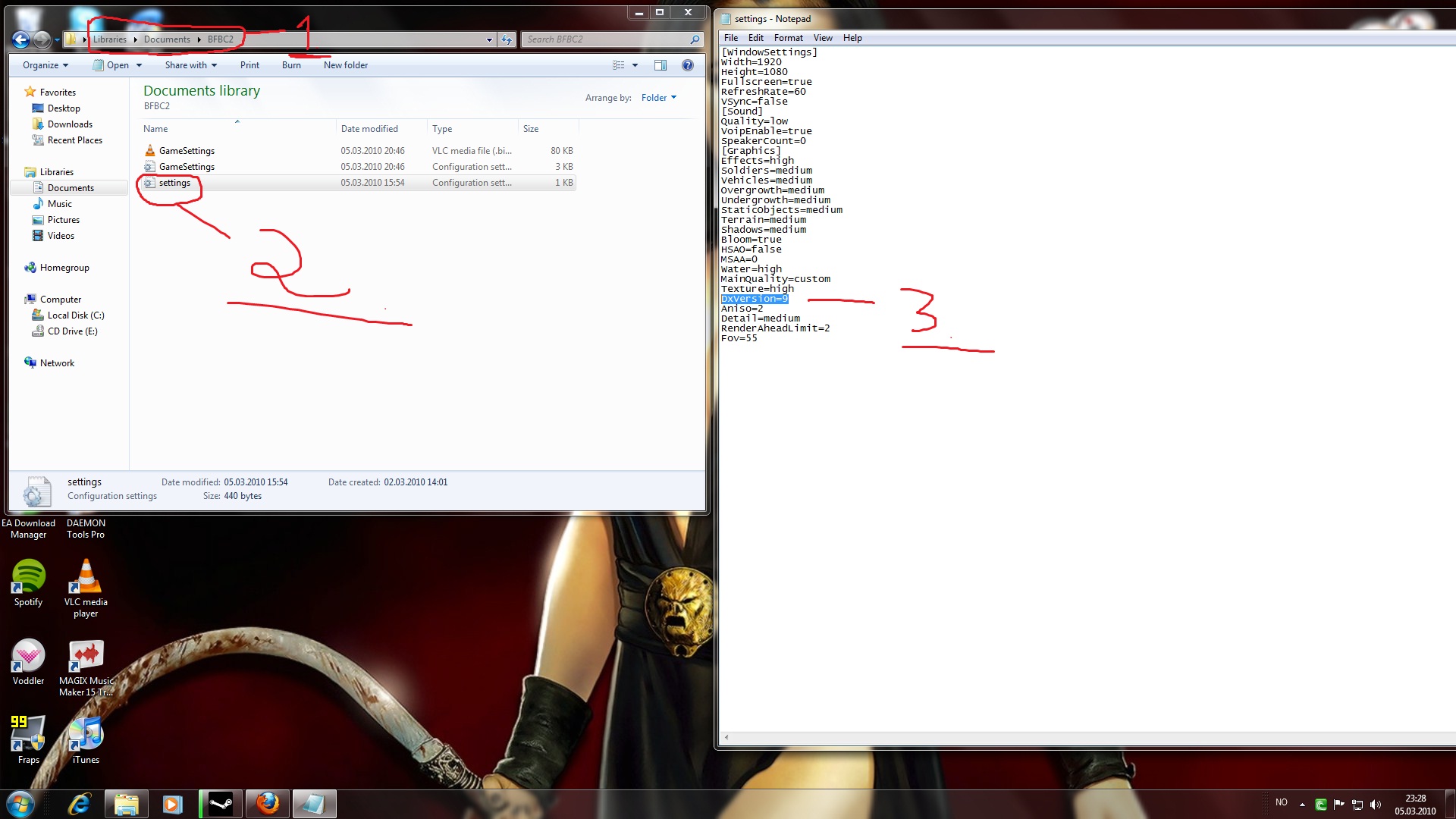Image resolution: width=1456 pixels, height=819 pixels.
Task: Click the refresh icon beside address bar
Action: (x=507, y=39)
